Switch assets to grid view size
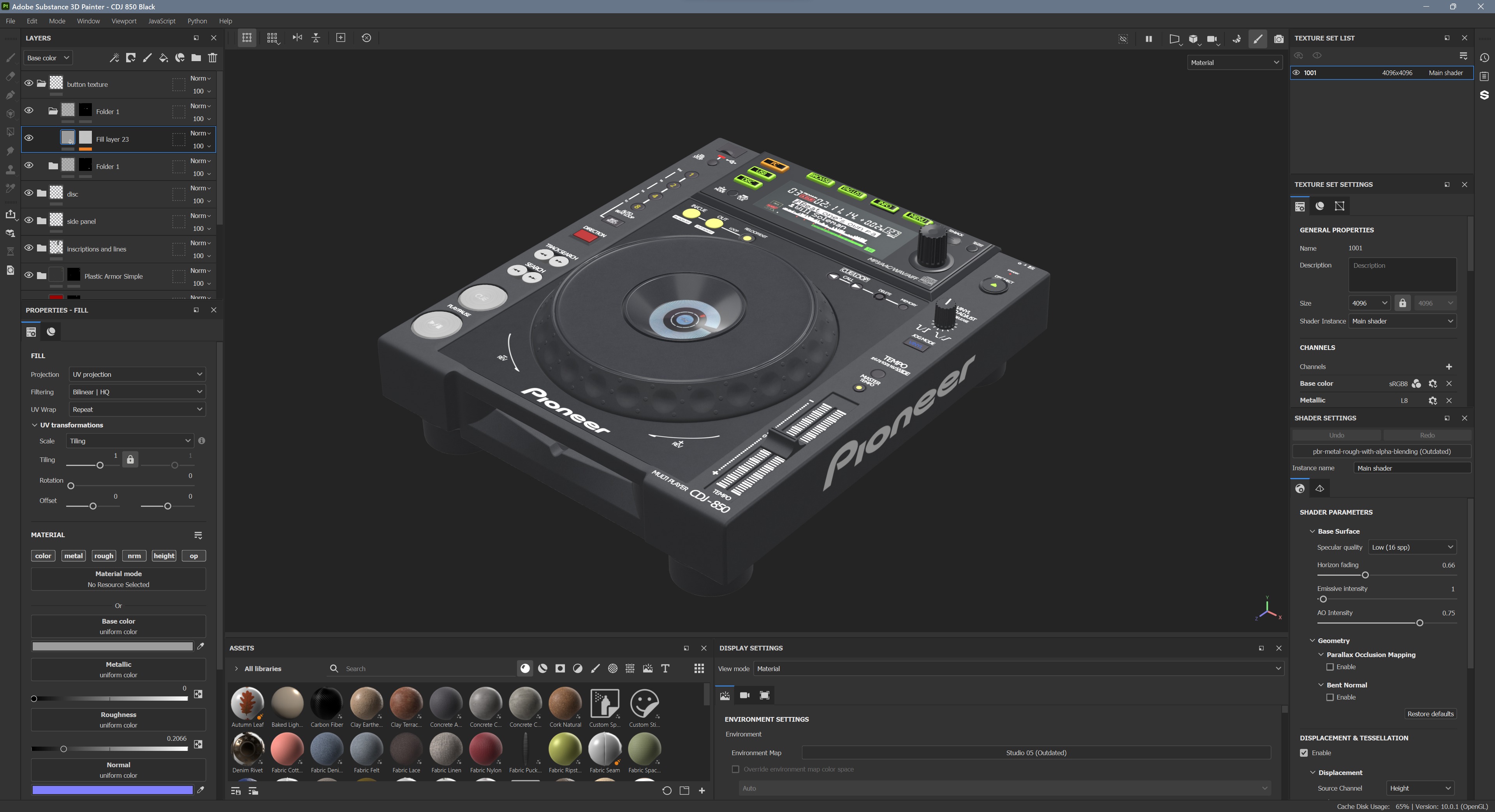Screen dimensions: 1495x812 [699, 669]
